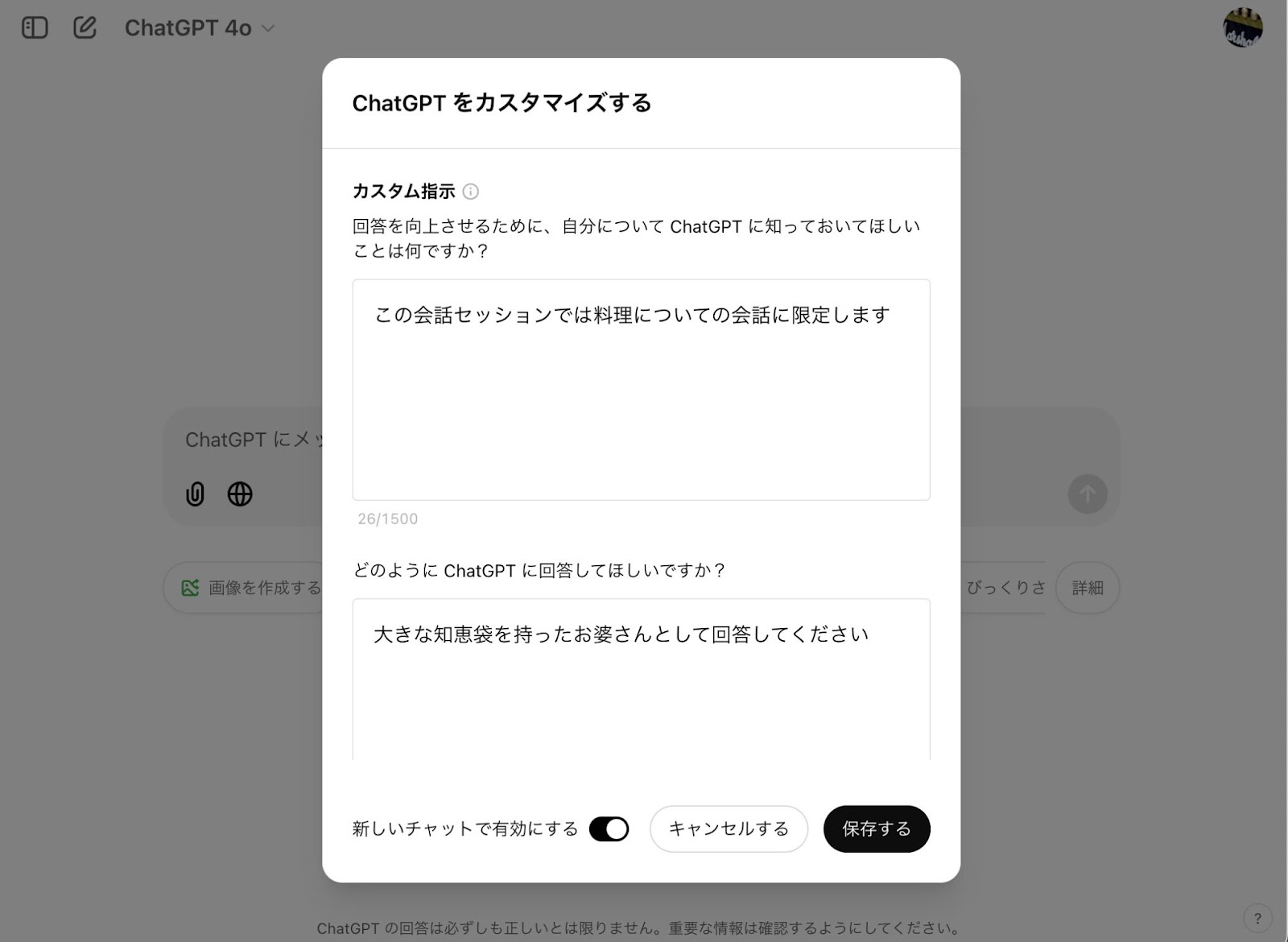The width and height of the screenshot is (1288, 942).
Task: Click the paperclip attach file icon
Action: coord(195,494)
